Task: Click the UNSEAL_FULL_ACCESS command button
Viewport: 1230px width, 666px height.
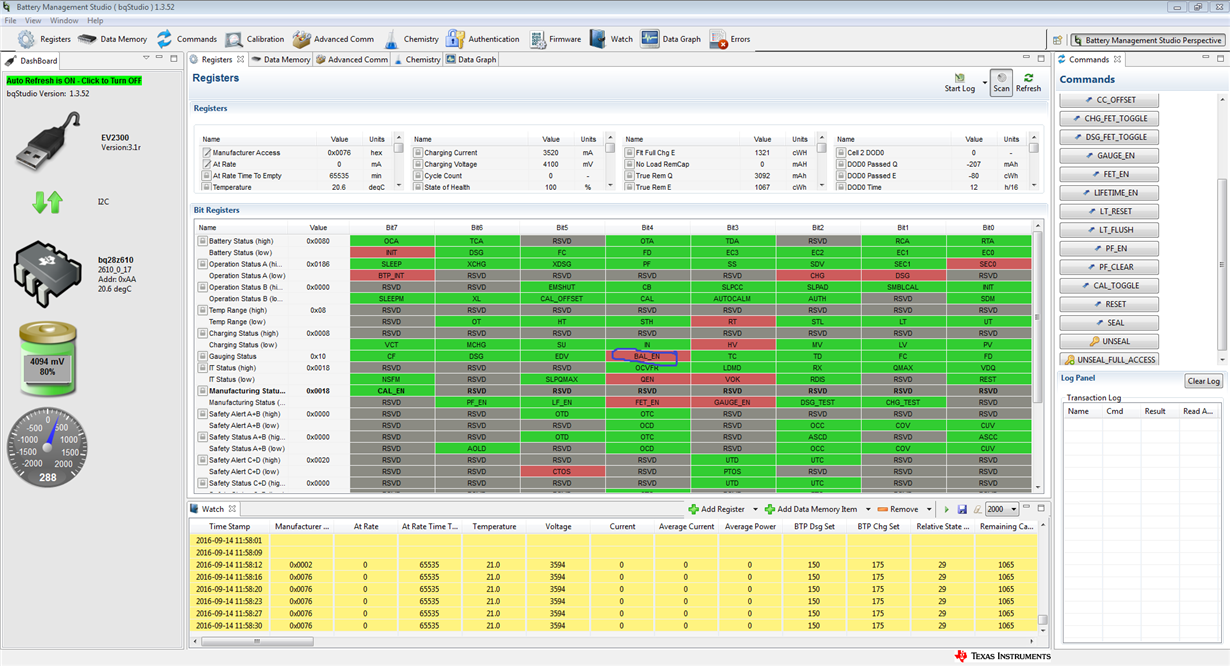Action: click(x=1110, y=360)
